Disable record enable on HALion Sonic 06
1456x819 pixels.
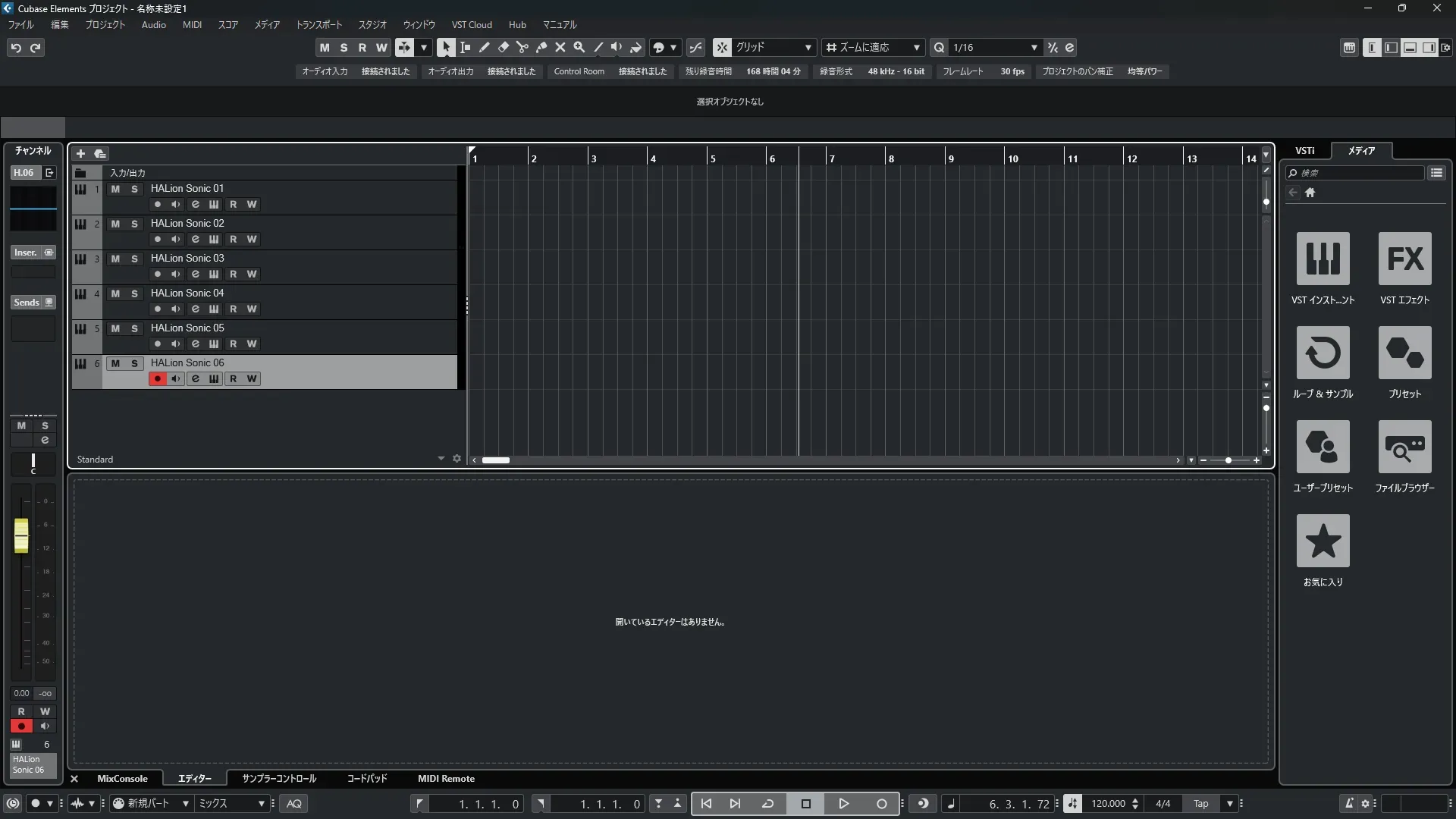(x=157, y=378)
